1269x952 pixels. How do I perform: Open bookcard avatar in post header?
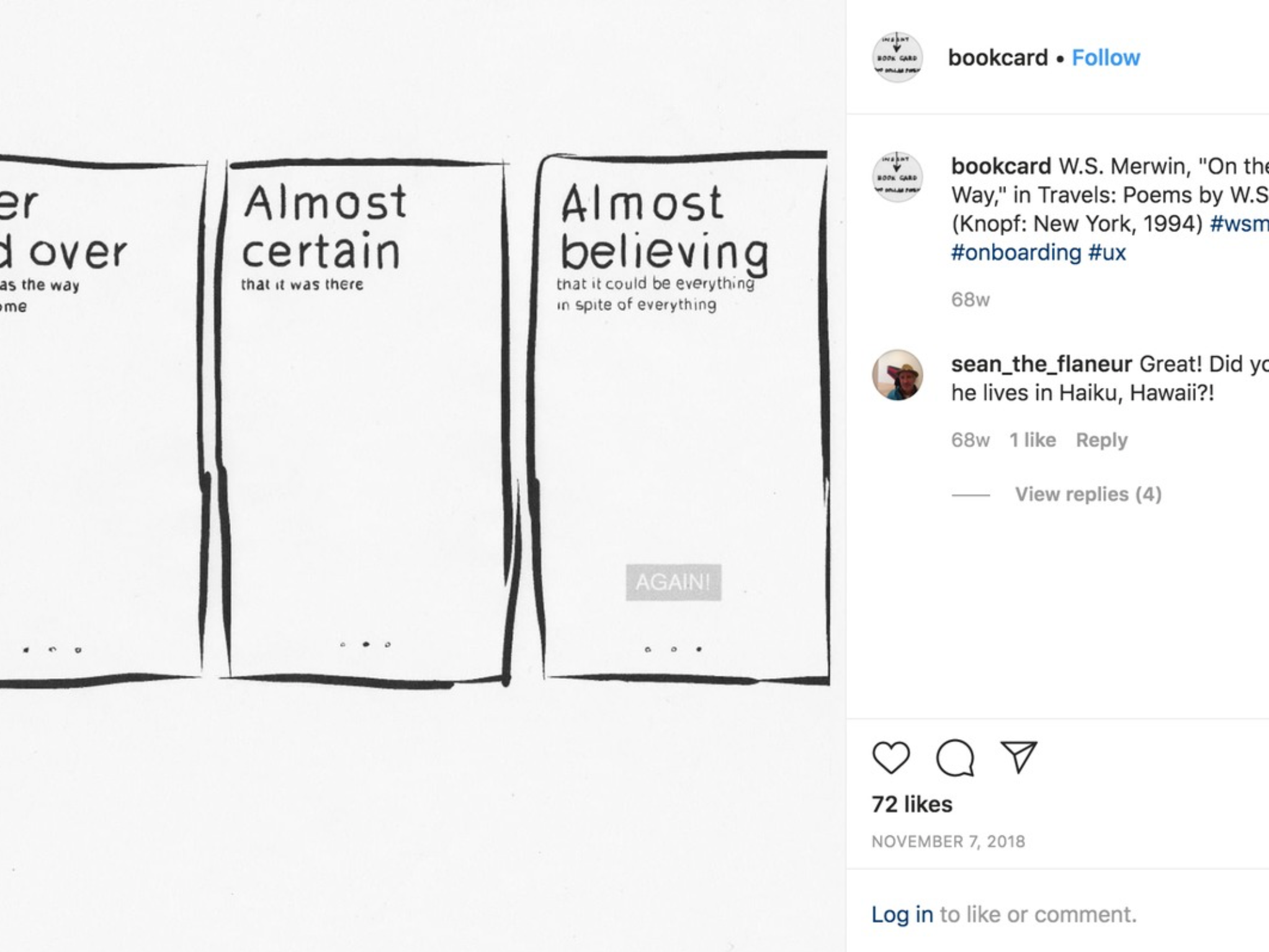[x=897, y=57]
